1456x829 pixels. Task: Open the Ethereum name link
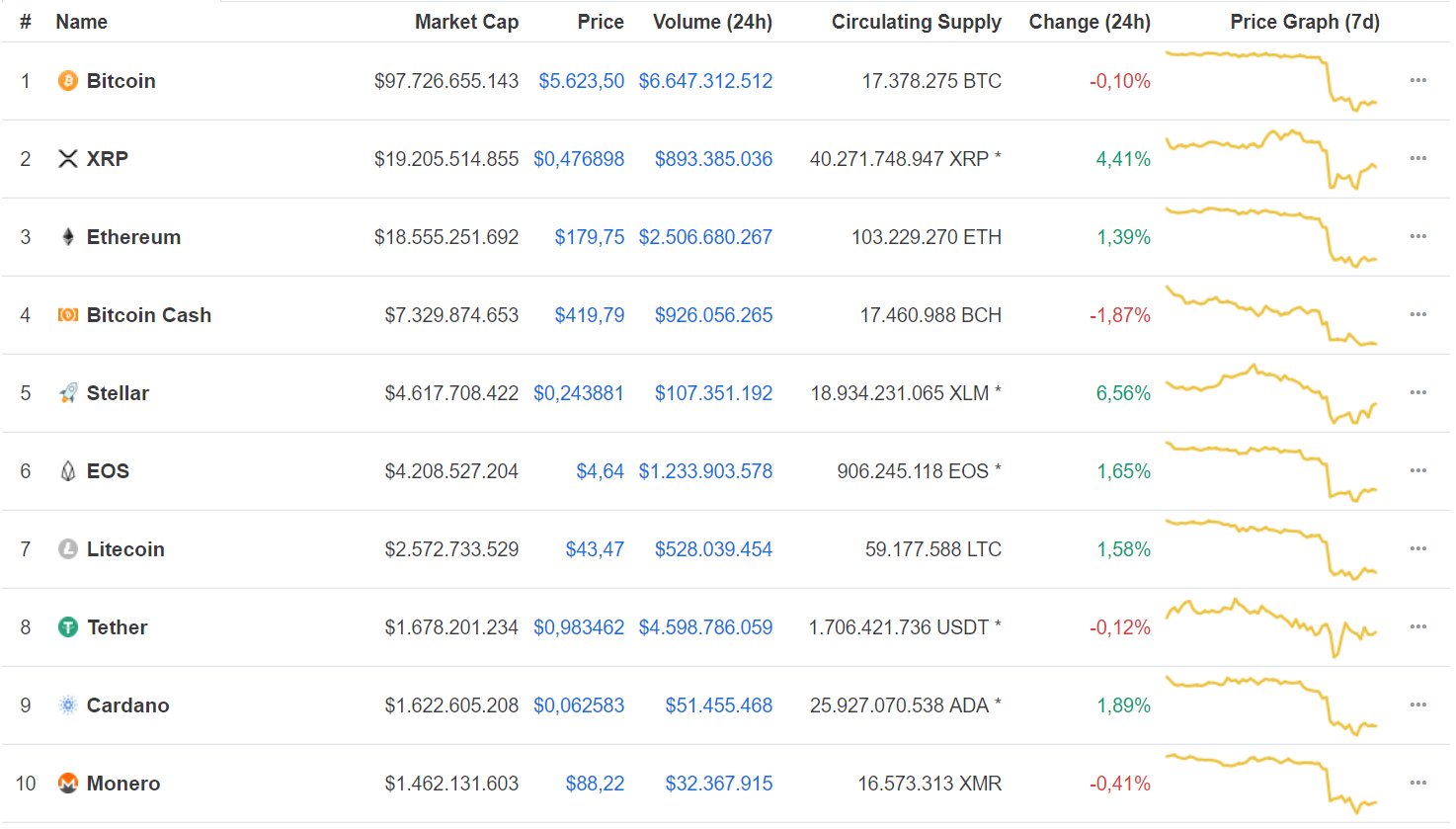coord(133,237)
